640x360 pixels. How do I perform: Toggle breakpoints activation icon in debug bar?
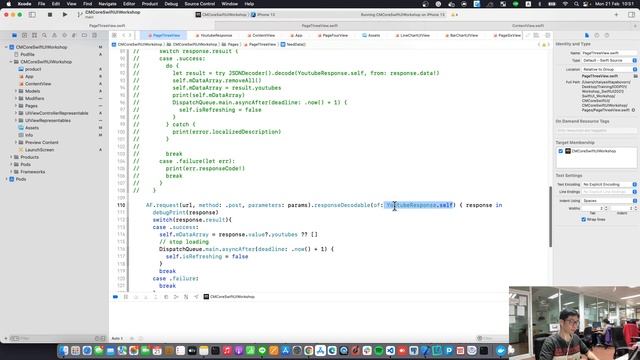click(116, 297)
